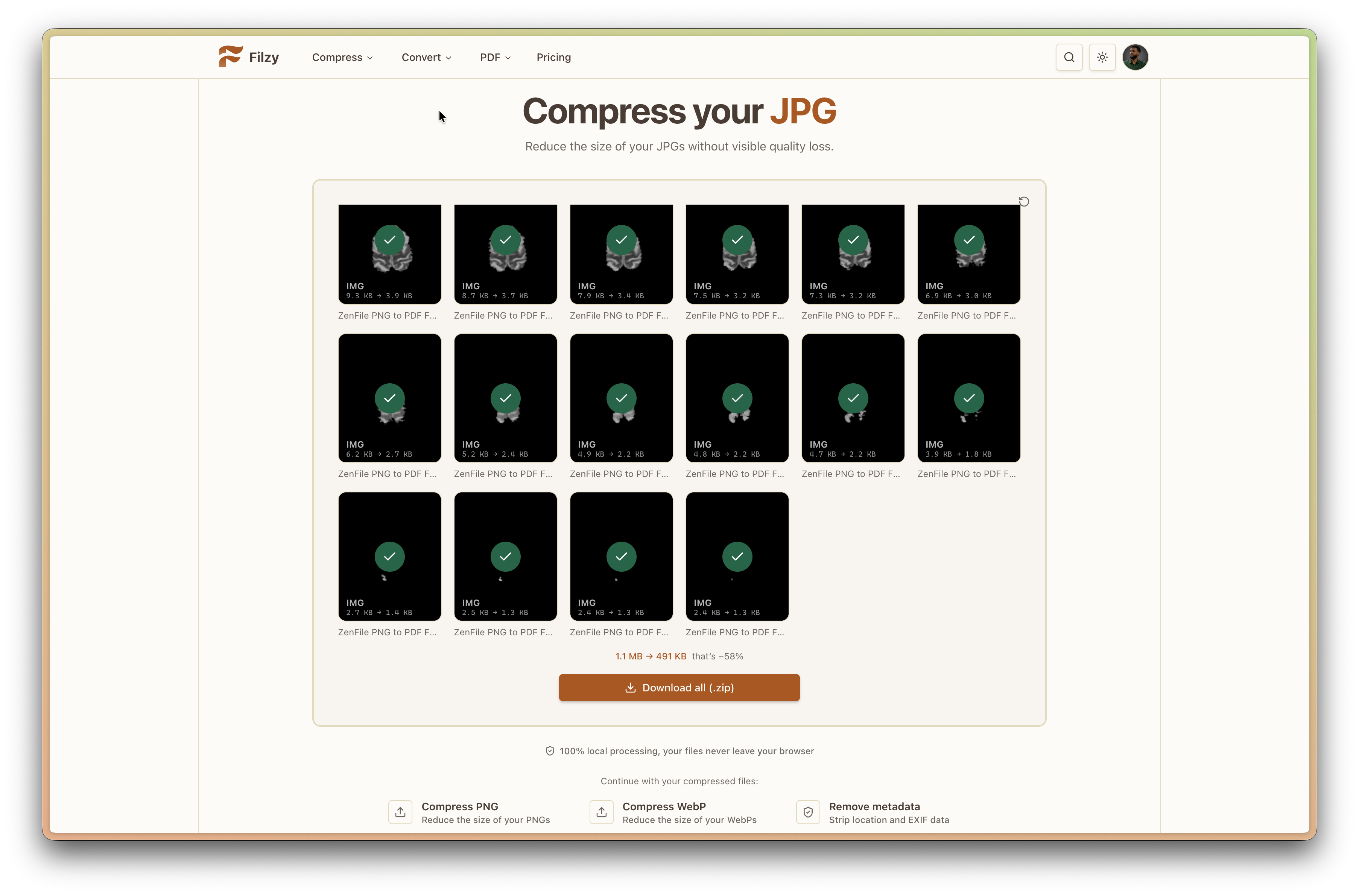Viewport: 1359px width, 896px height.
Task: Click the "that's –58%" savings text
Action: [x=717, y=656]
